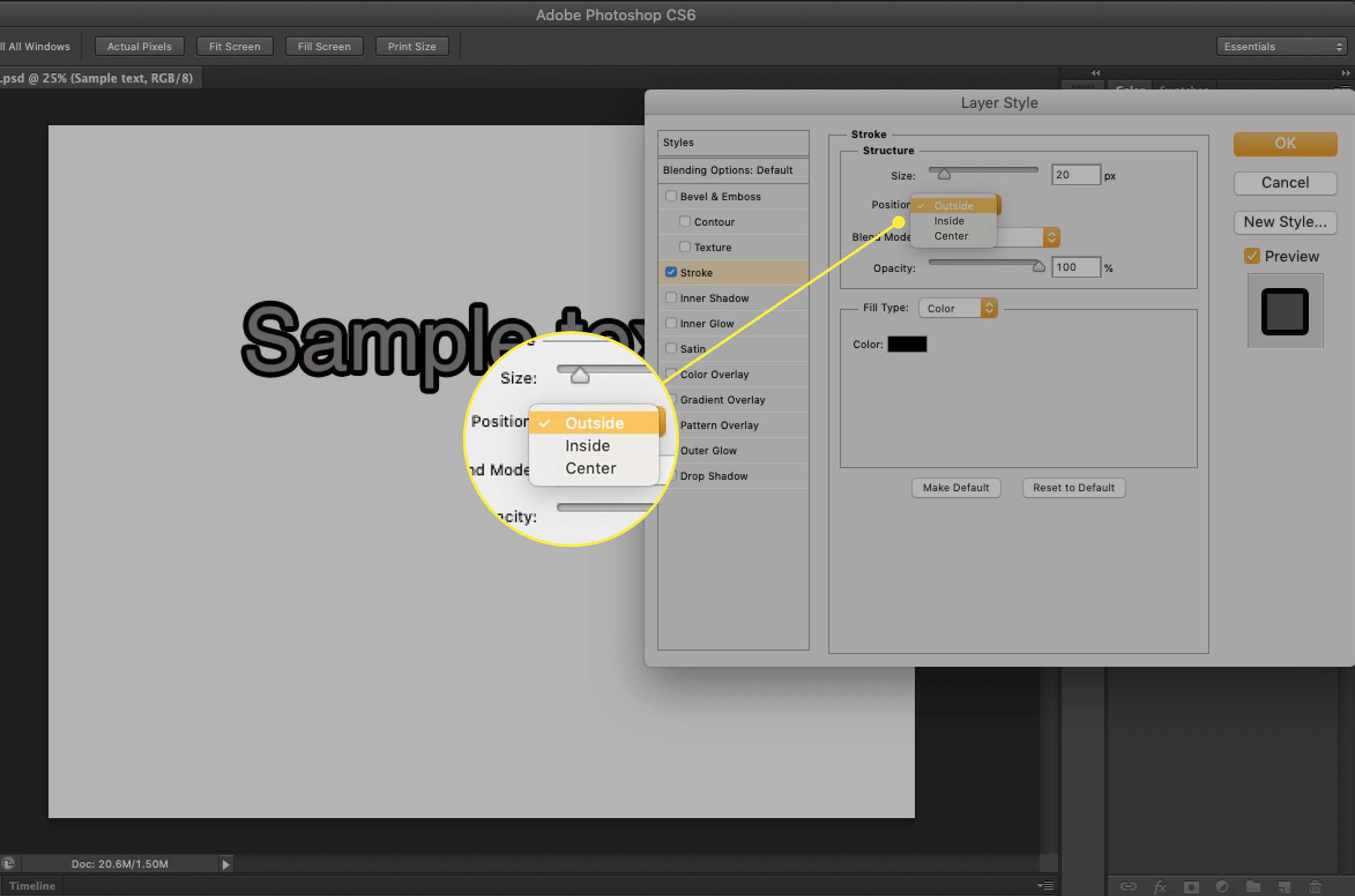The width and height of the screenshot is (1355, 896).
Task: Click the Print Size button
Action: (412, 47)
